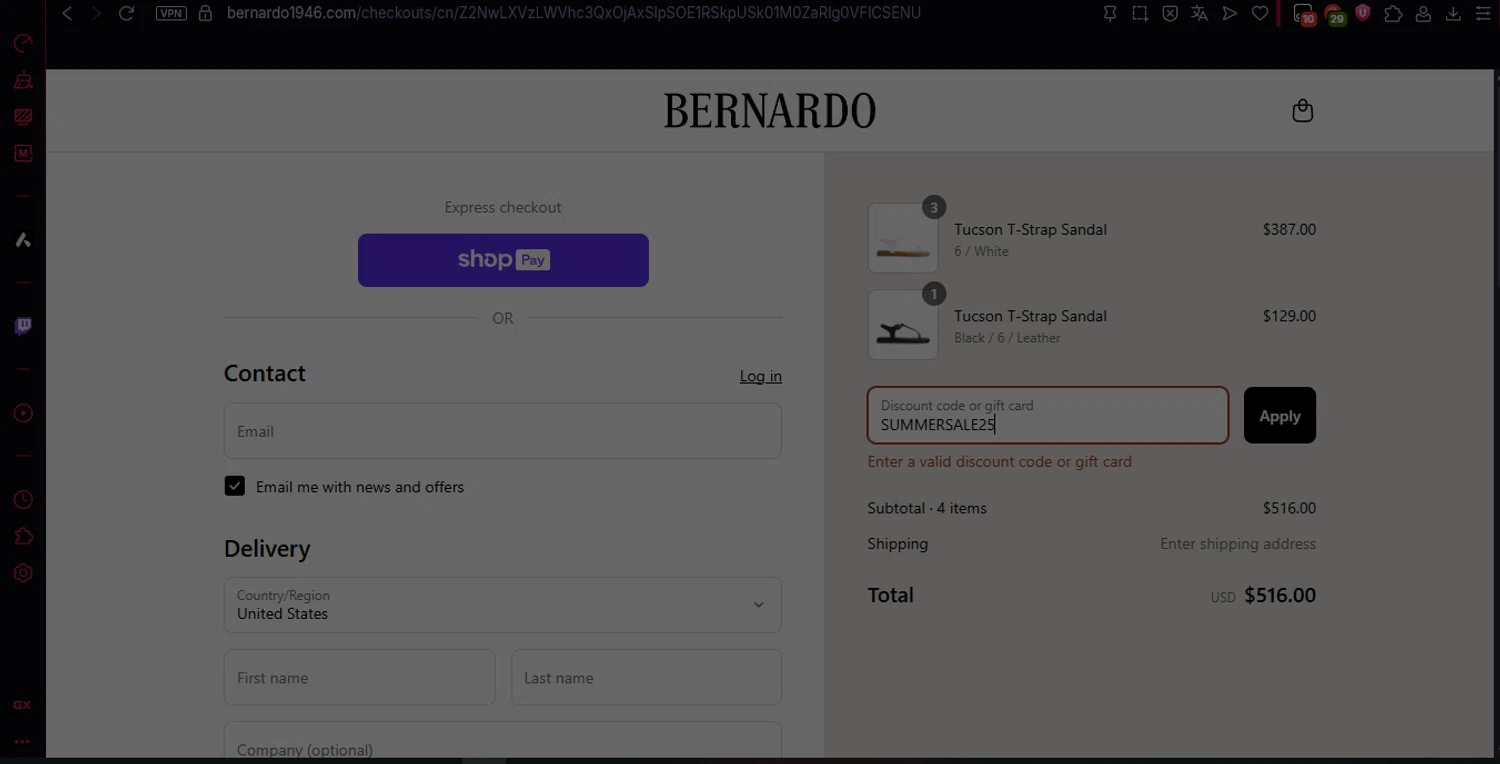The height and width of the screenshot is (764, 1500).
Task: Open the profile account icon
Action: coord(1423,13)
